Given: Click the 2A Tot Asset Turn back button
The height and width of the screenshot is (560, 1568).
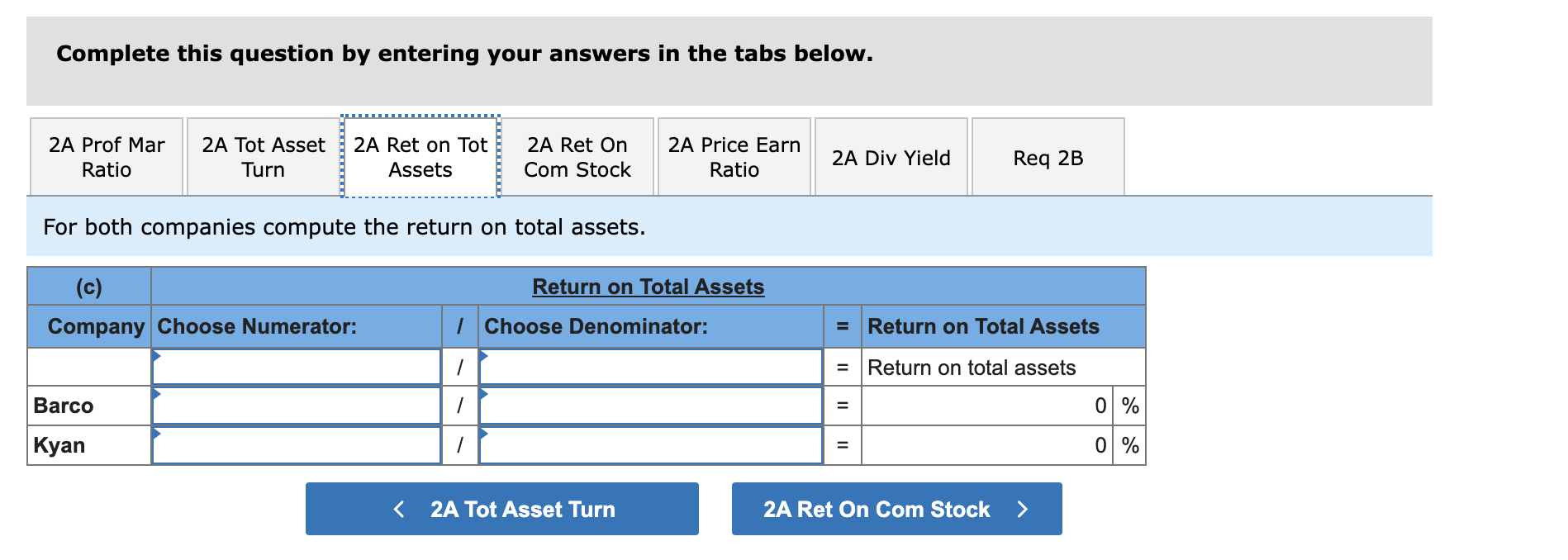Looking at the screenshot, I should [502, 509].
